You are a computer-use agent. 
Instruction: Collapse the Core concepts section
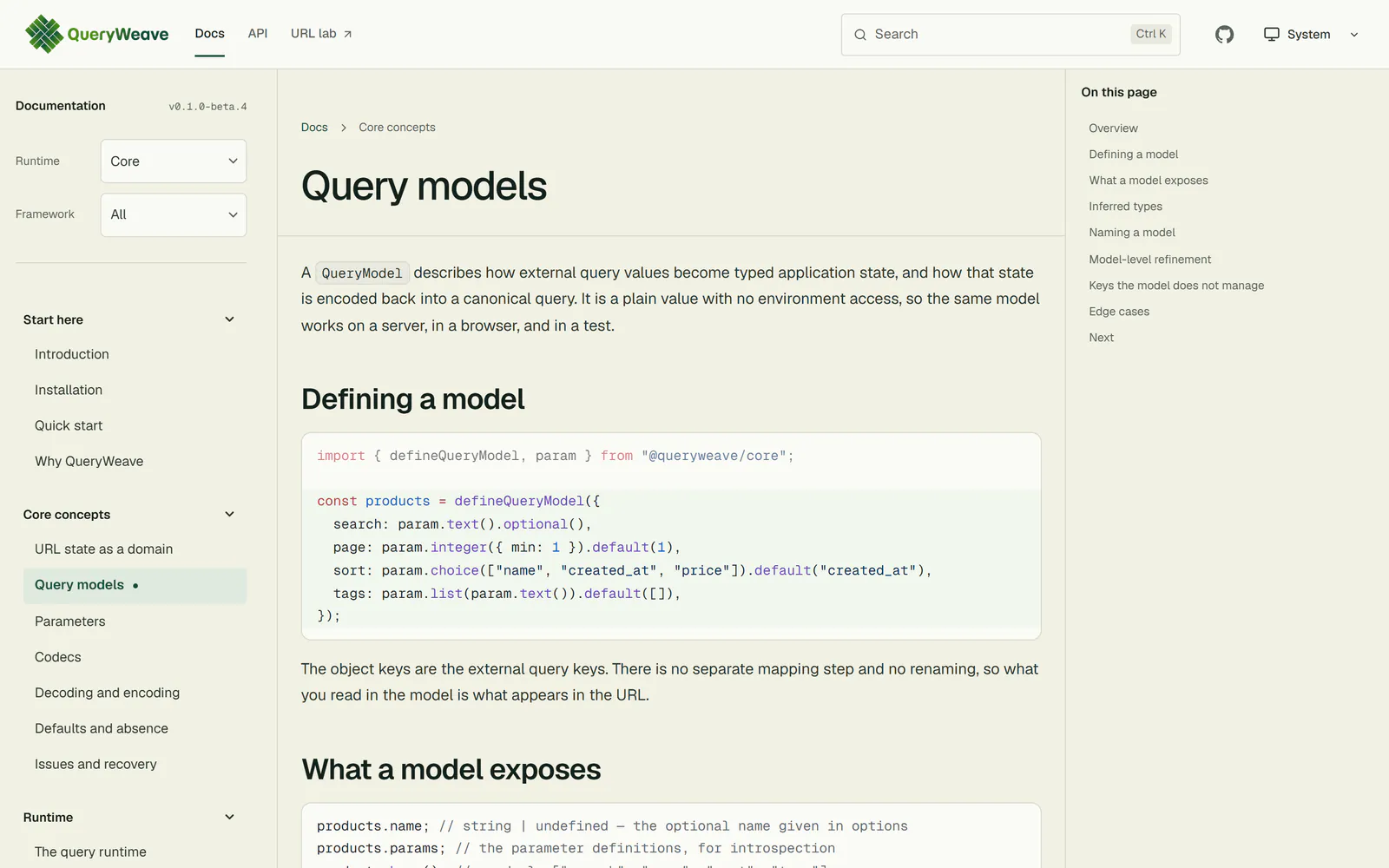[229, 514]
